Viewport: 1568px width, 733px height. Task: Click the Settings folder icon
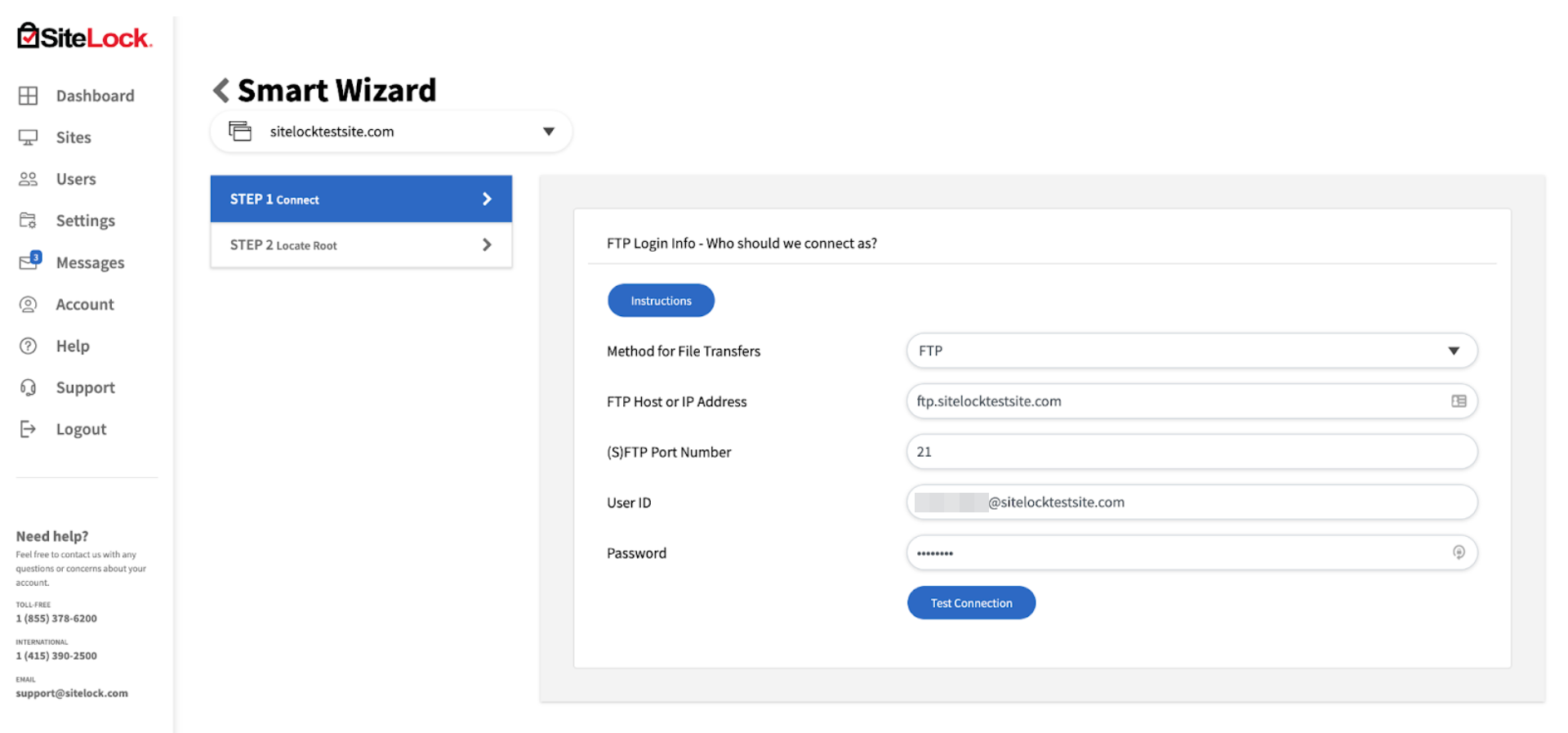pyautogui.click(x=28, y=221)
